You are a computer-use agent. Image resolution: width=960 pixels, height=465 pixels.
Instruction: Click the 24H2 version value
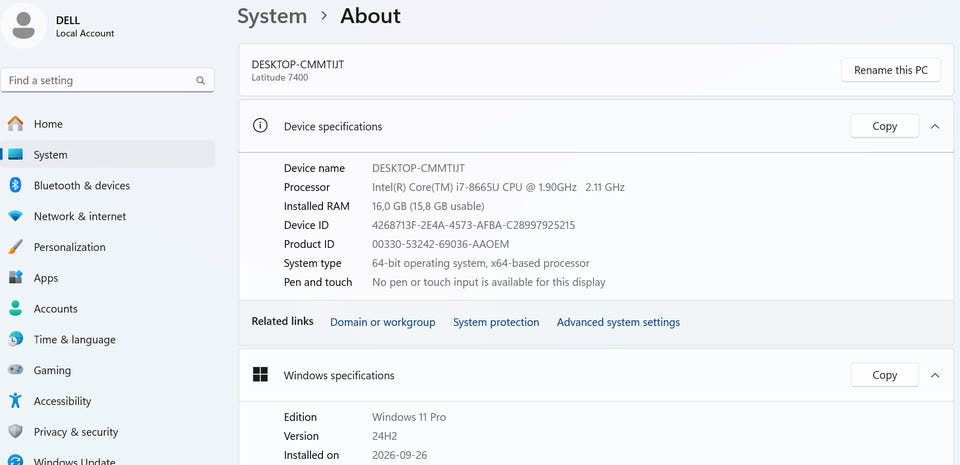pyautogui.click(x=385, y=436)
